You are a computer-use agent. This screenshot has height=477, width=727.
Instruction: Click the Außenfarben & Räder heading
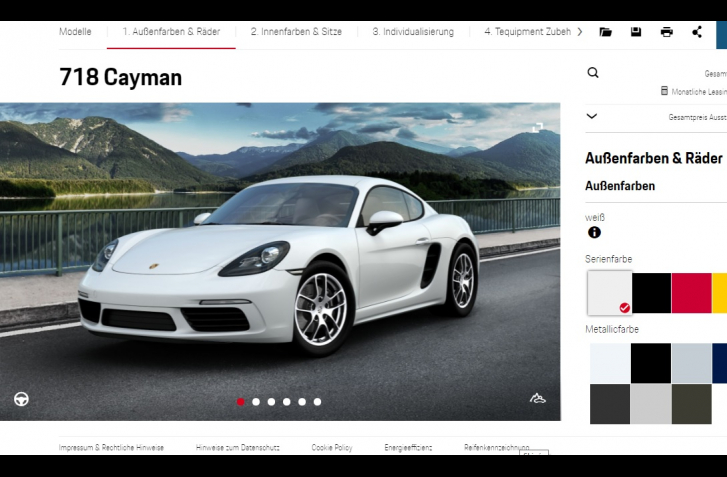654,158
